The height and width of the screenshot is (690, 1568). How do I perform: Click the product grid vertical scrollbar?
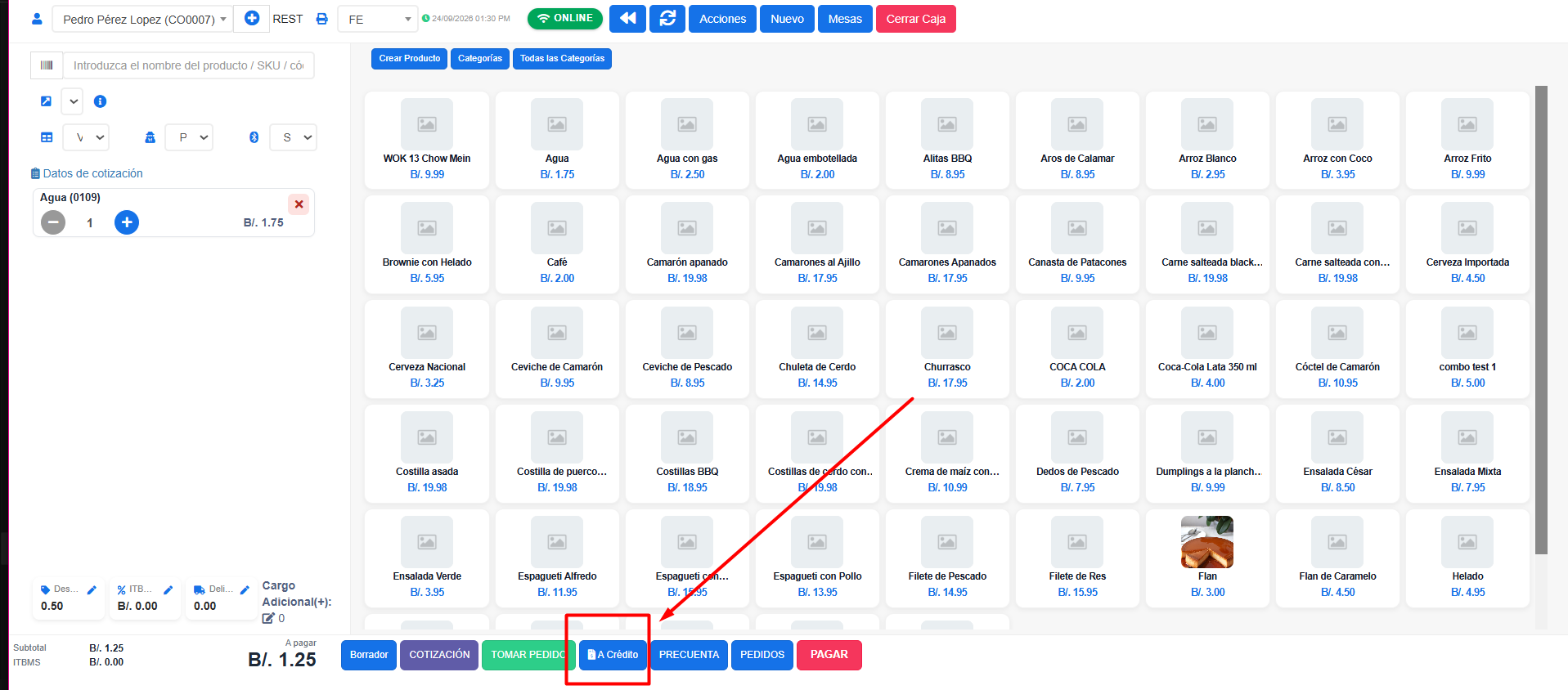tap(1541, 320)
